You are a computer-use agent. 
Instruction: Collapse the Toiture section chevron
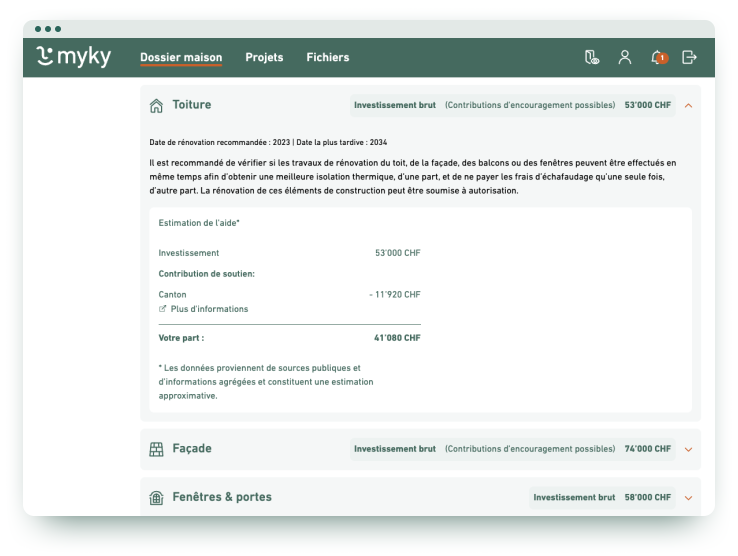tap(689, 105)
